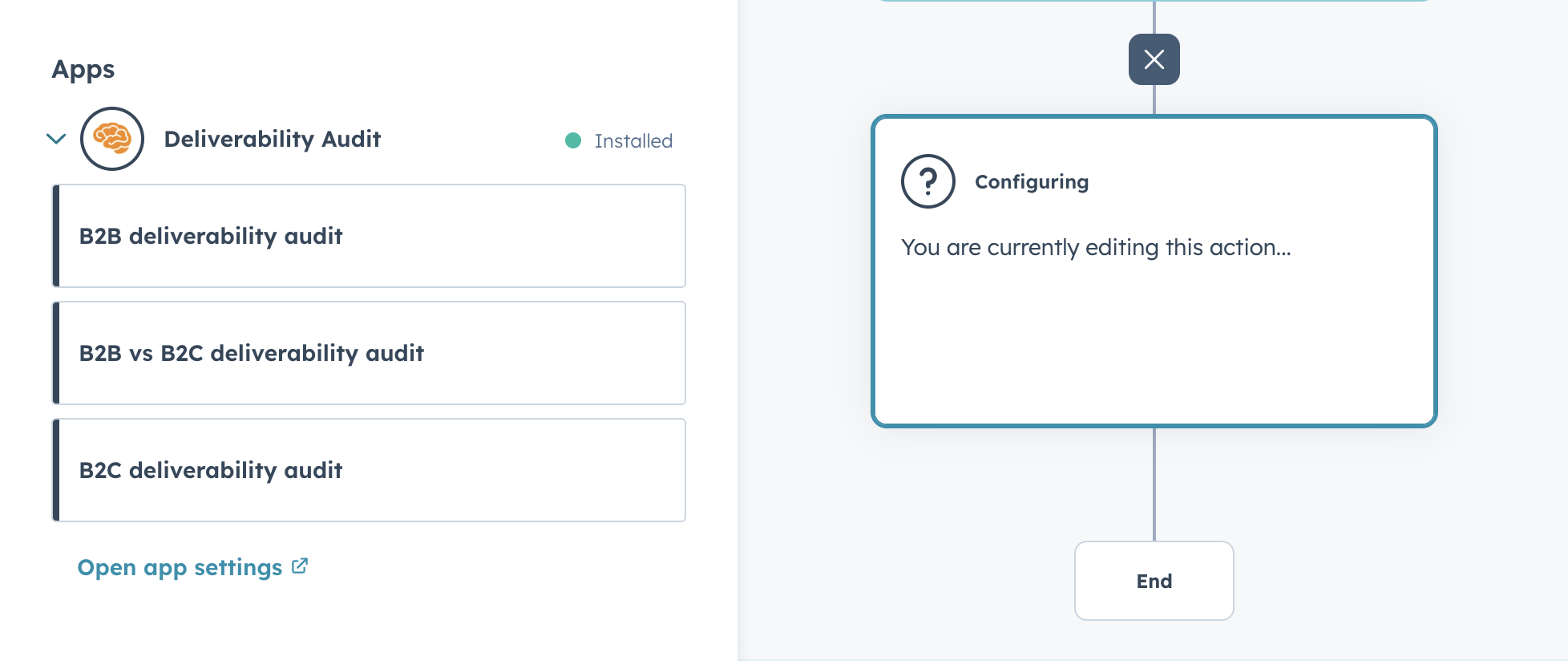Click the X icon above the Configuring action
Image resolution: width=1568 pixels, height=661 pixels.
pyautogui.click(x=1154, y=59)
